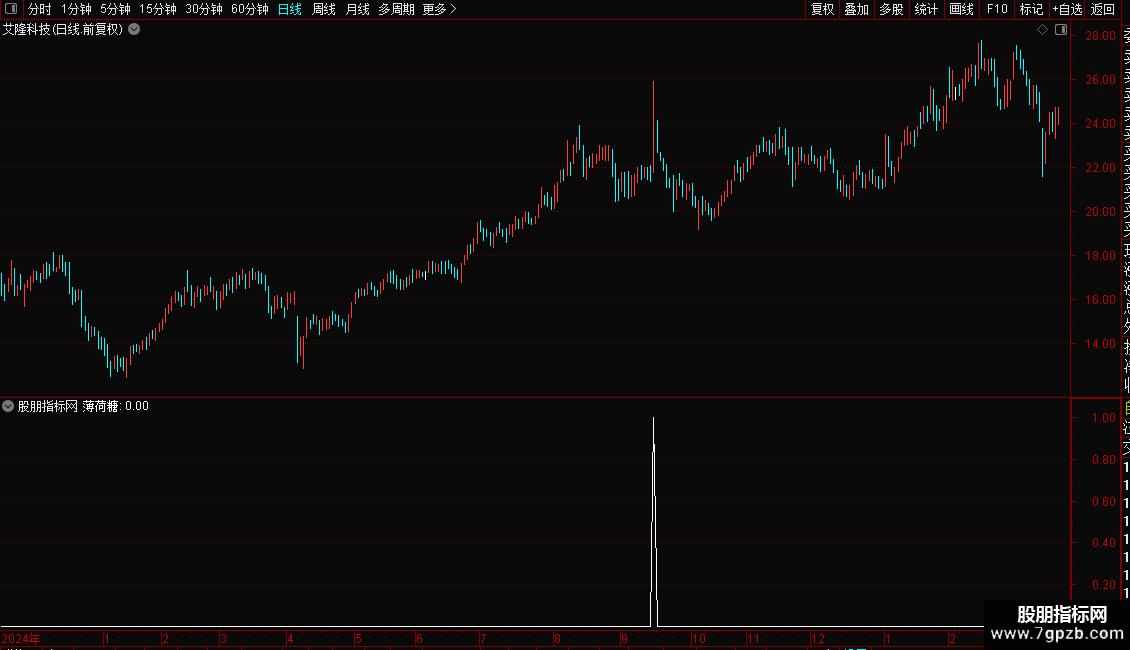Image resolution: width=1130 pixels, height=650 pixels.
Task: Select the 60分钟 period
Action: point(249,9)
